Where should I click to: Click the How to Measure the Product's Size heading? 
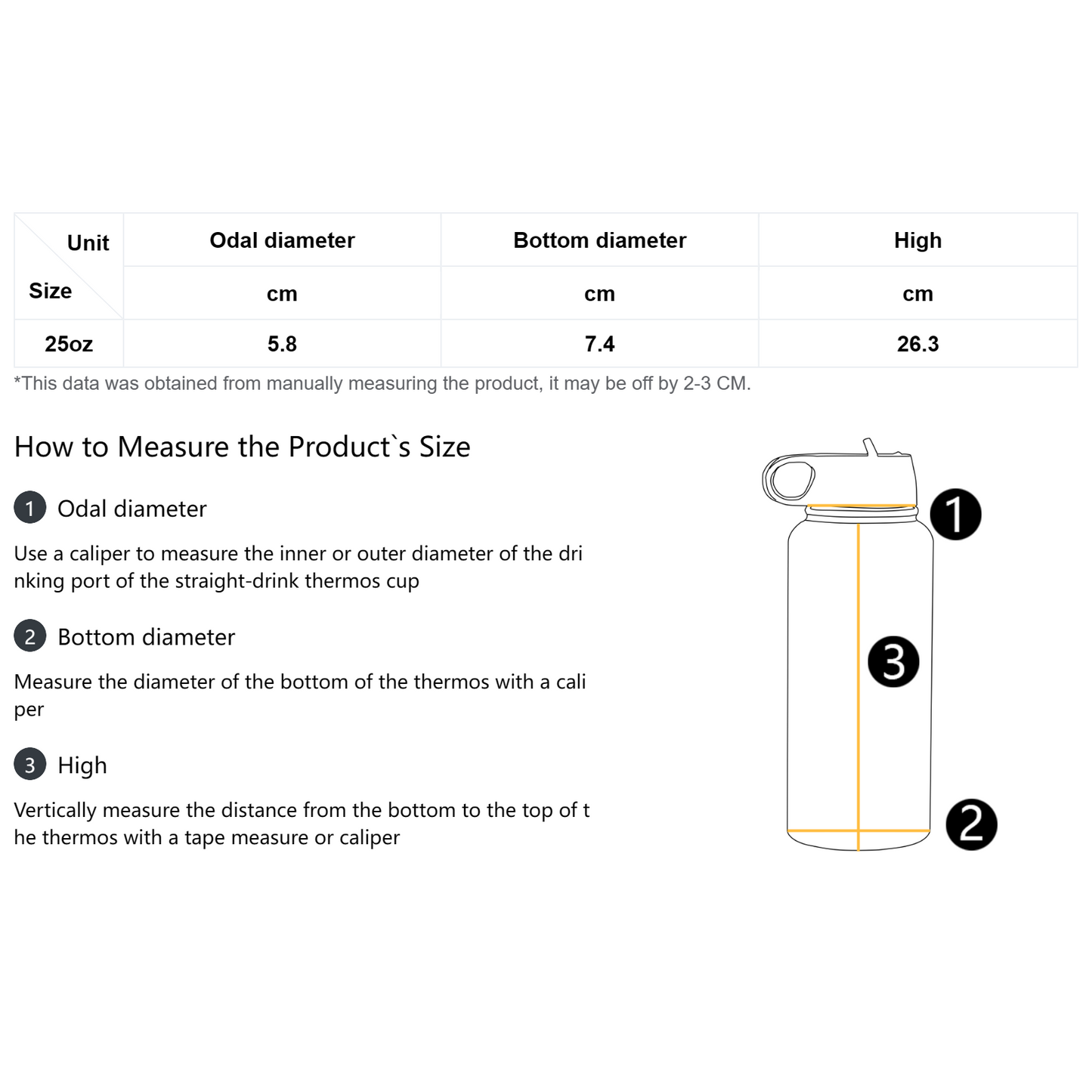tap(242, 447)
